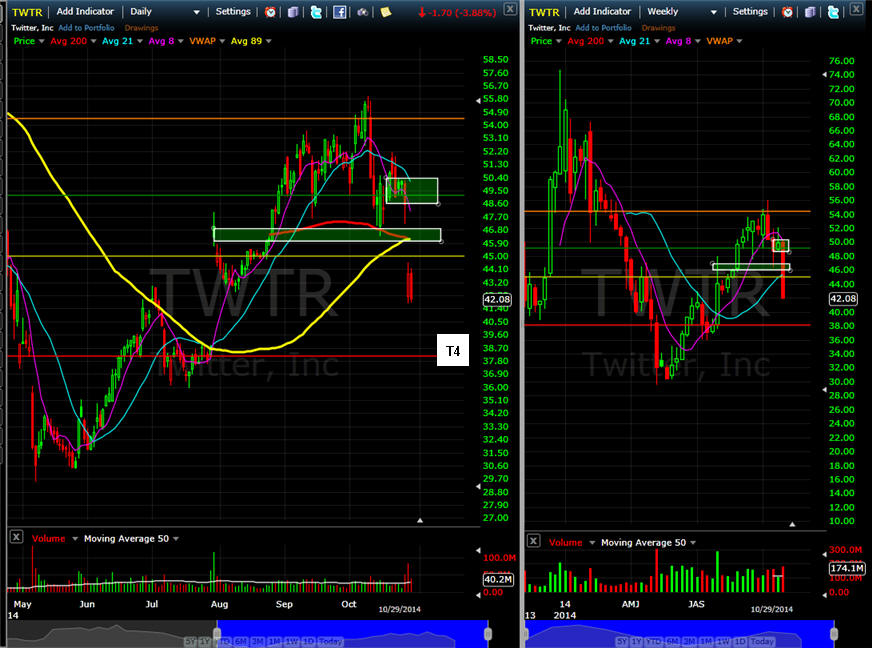This screenshot has height=648, width=872.
Task: Click Add to Portfolio link in Daily chart
Action: click(x=86, y=27)
